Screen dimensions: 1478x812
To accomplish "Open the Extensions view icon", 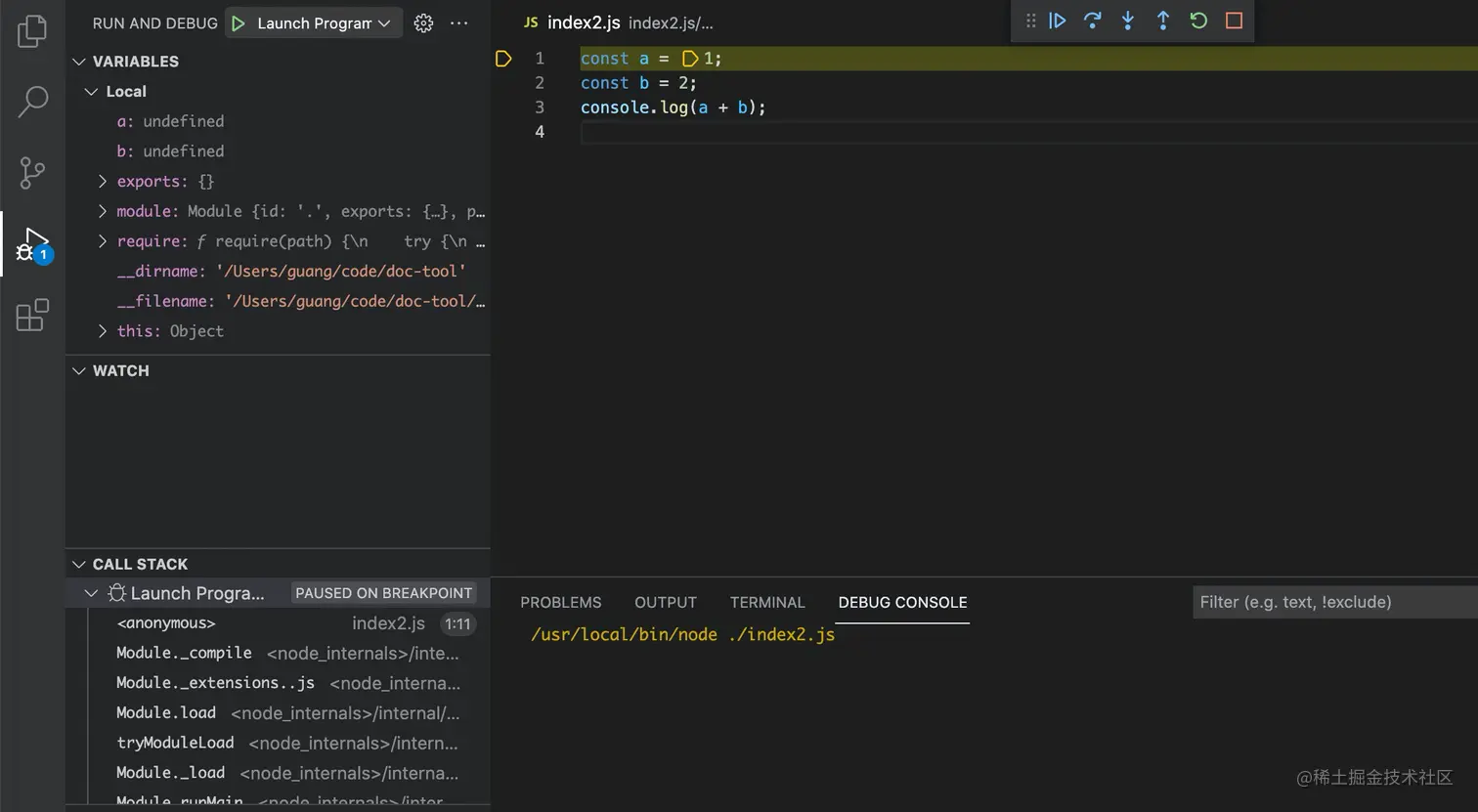I will pyautogui.click(x=32, y=315).
